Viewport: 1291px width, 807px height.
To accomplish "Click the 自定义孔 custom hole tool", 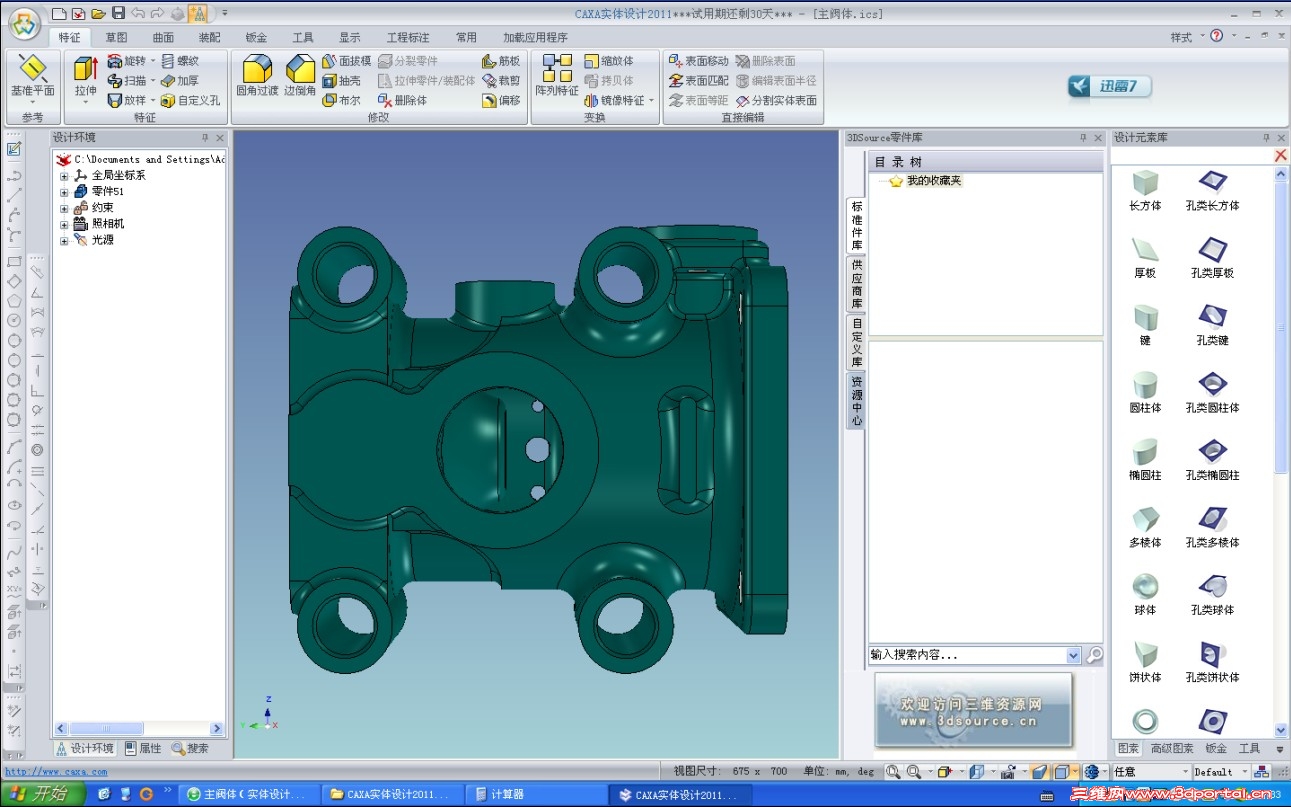I will [x=190, y=101].
